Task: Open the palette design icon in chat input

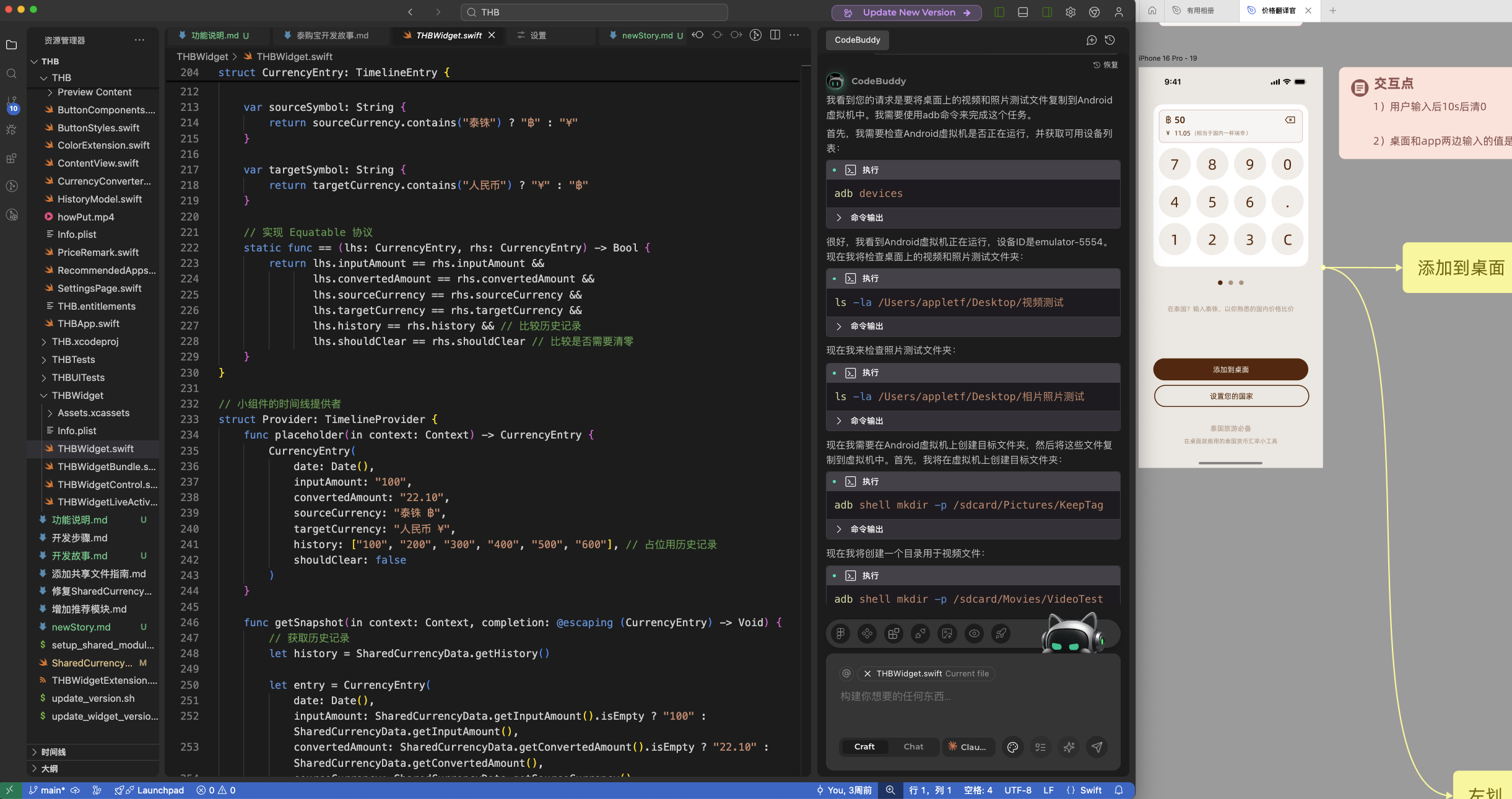Action: [1012, 747]
